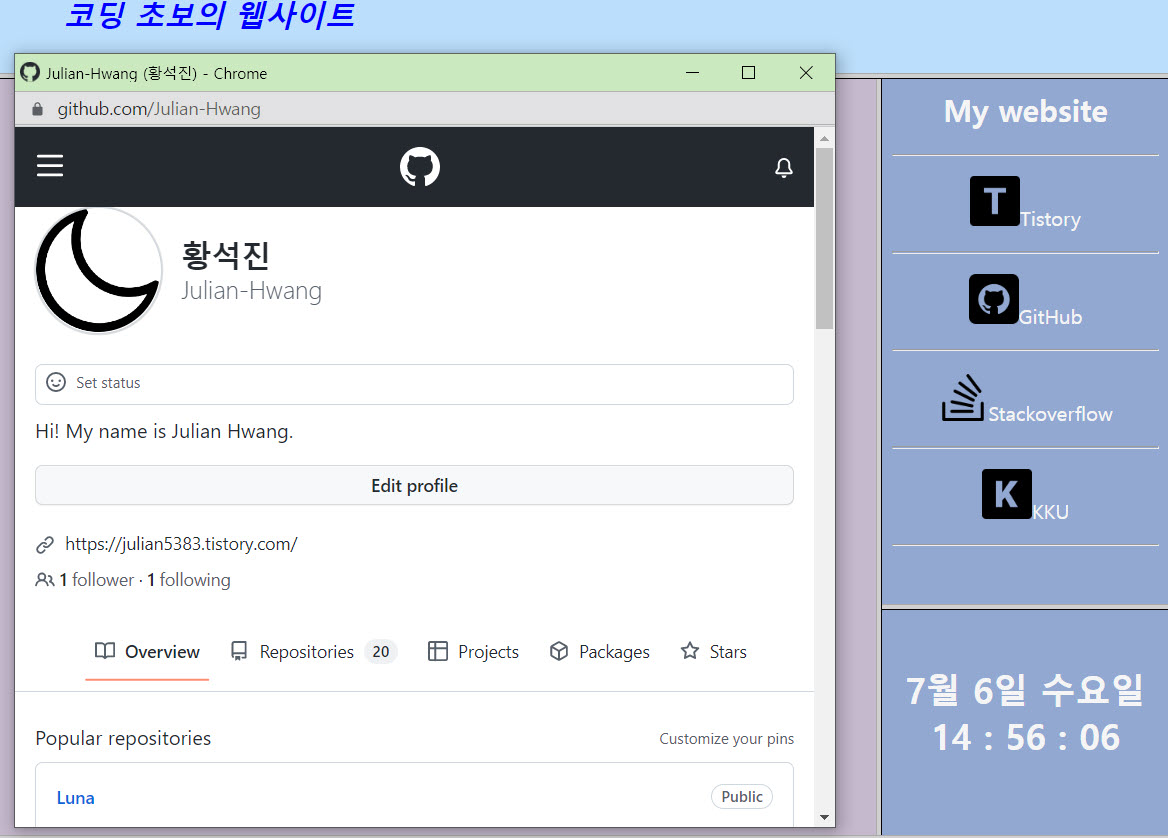Click the Repositories count badge 20
Viewport: 1168px width, 838px height.
point(381,652)
